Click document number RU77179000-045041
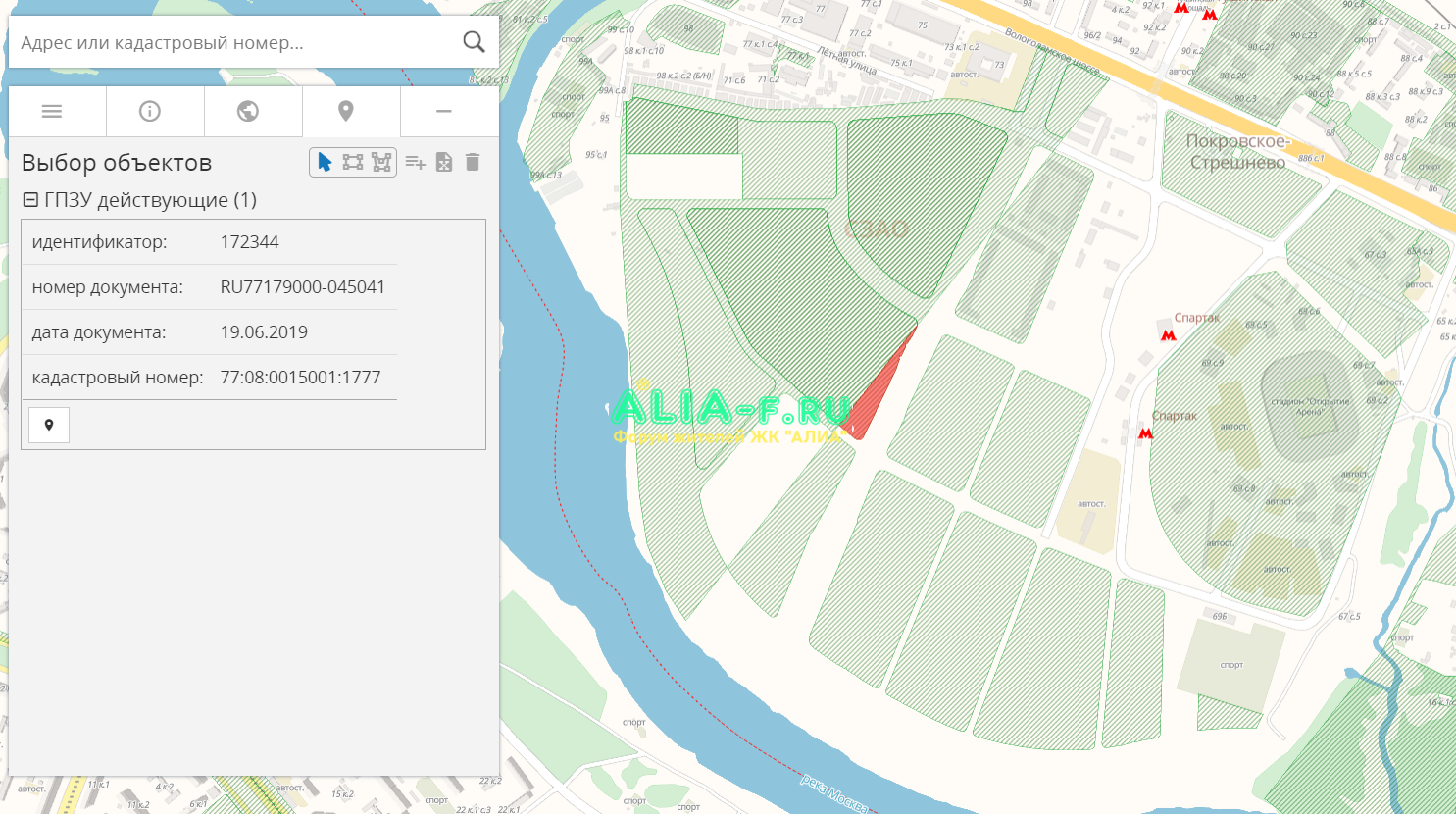The width and height of the screenshot is (1456, 814). tap(303, 287)
